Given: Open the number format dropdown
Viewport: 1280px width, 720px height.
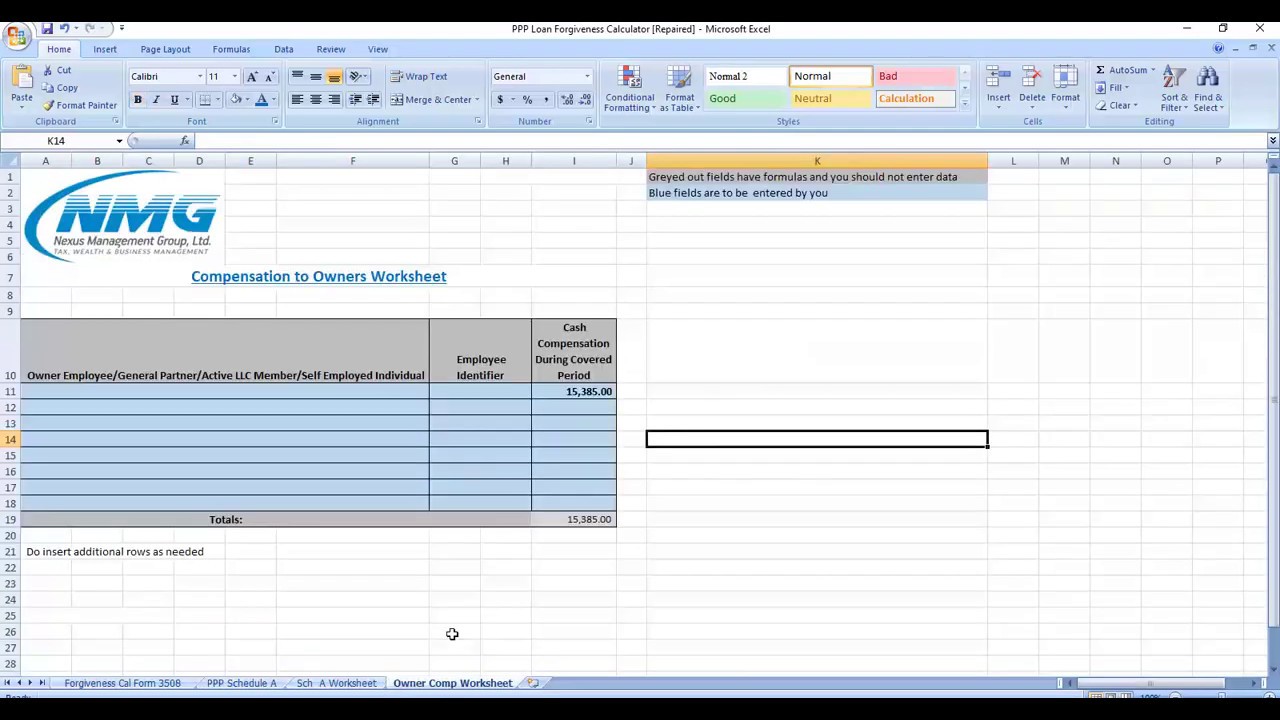Looking at the screenshot, I should [587, 77].
